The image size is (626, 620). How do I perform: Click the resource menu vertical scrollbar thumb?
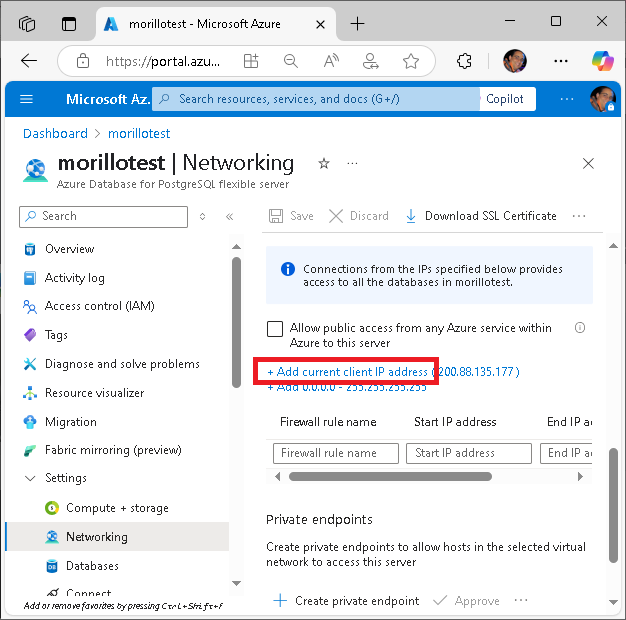coord(236,322)
